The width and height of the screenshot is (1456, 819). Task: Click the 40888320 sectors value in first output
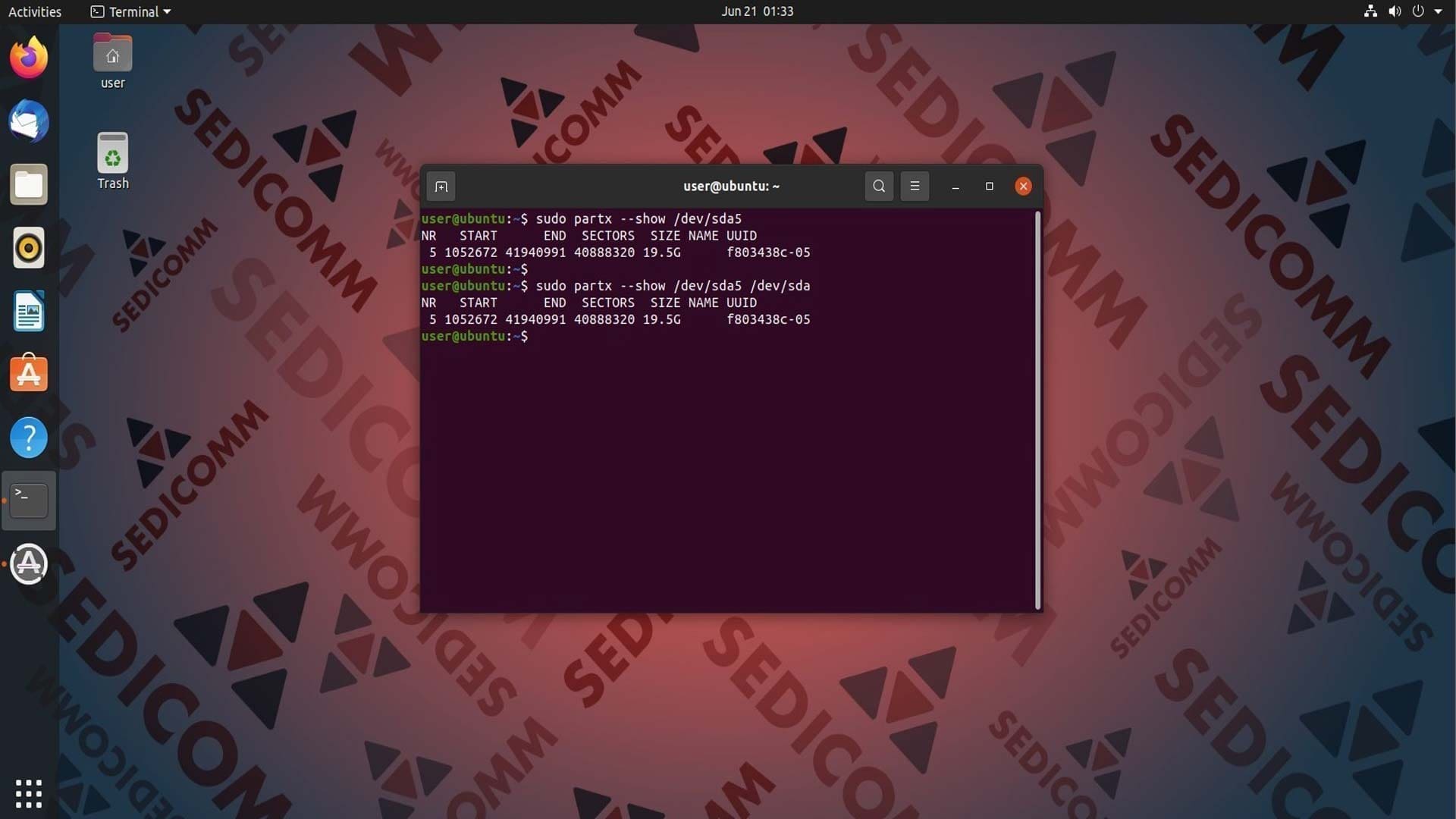604,253
